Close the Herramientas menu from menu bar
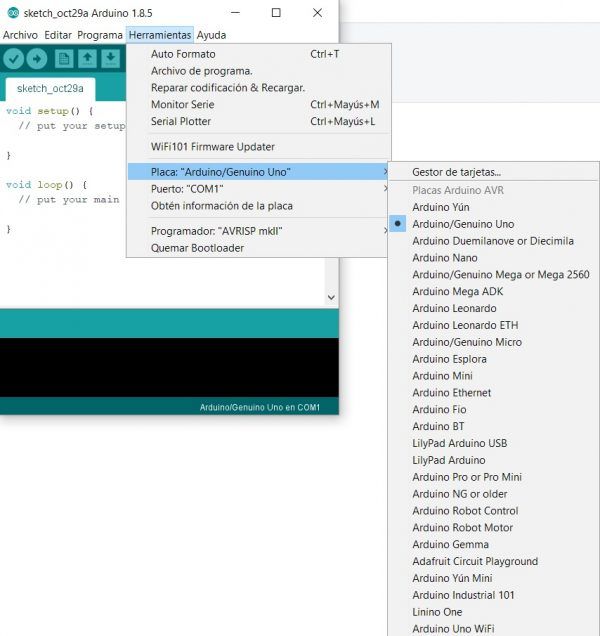The width and height of the screenshot is (600, 636). (x=160, y=35)
